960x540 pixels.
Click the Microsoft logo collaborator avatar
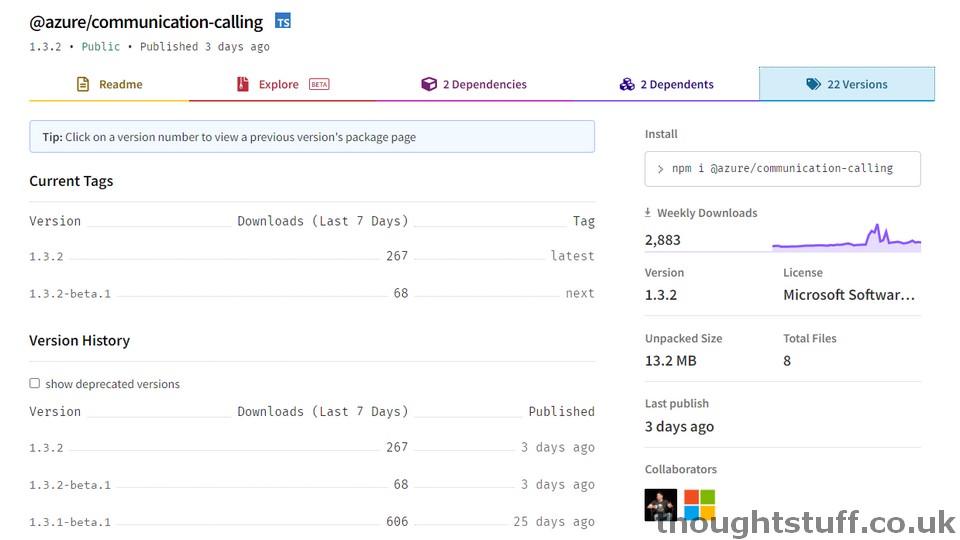(x=699, y=504)
